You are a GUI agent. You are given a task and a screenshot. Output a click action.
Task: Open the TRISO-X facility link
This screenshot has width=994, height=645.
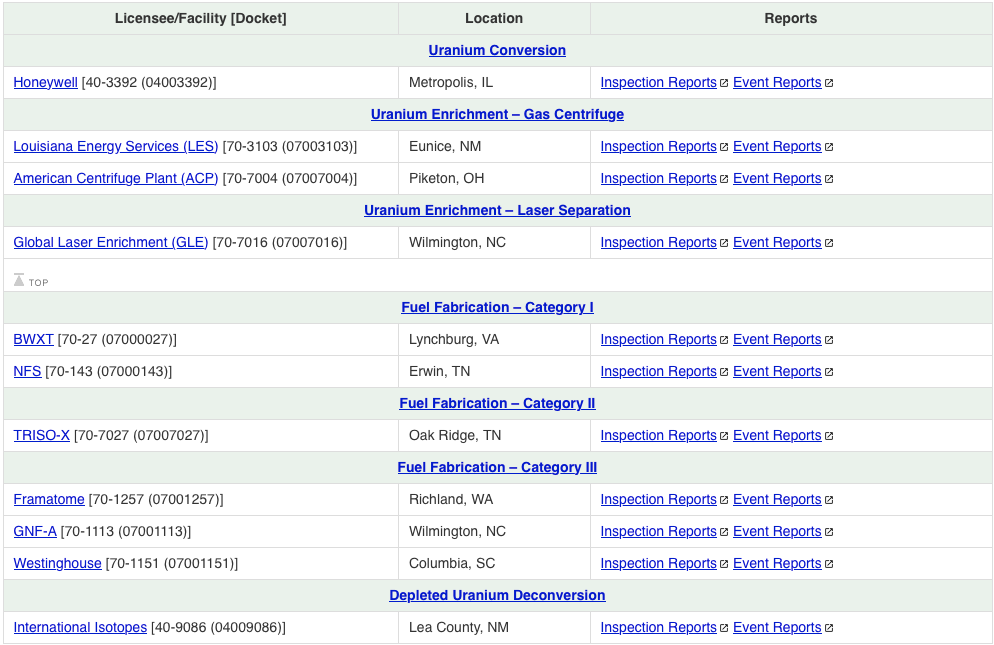pos(42,435)
